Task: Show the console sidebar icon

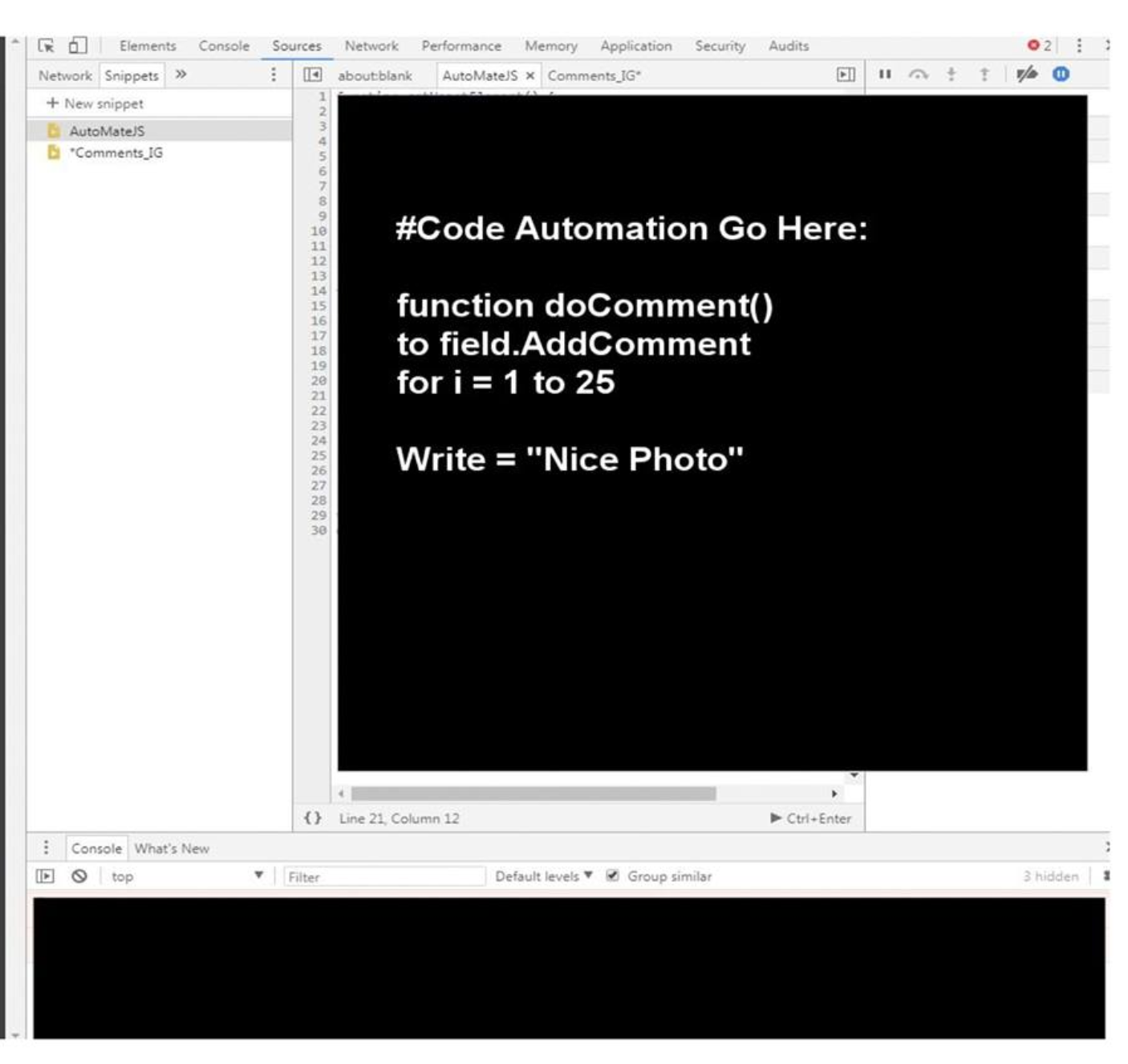Action: 46,876
